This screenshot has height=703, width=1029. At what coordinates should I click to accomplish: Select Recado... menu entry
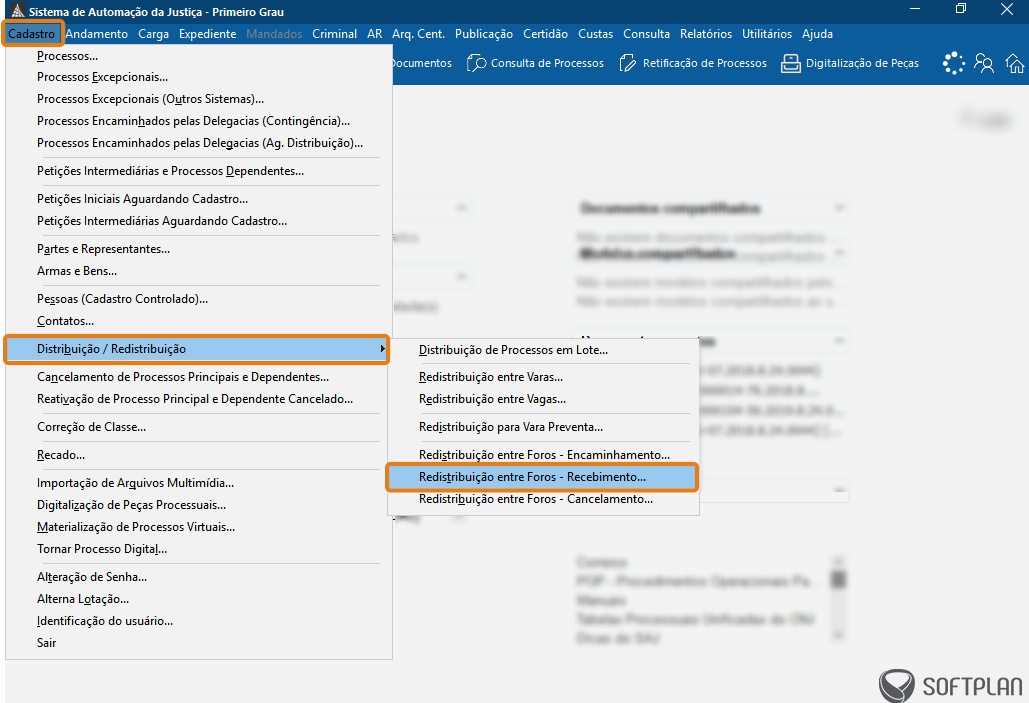199,455
